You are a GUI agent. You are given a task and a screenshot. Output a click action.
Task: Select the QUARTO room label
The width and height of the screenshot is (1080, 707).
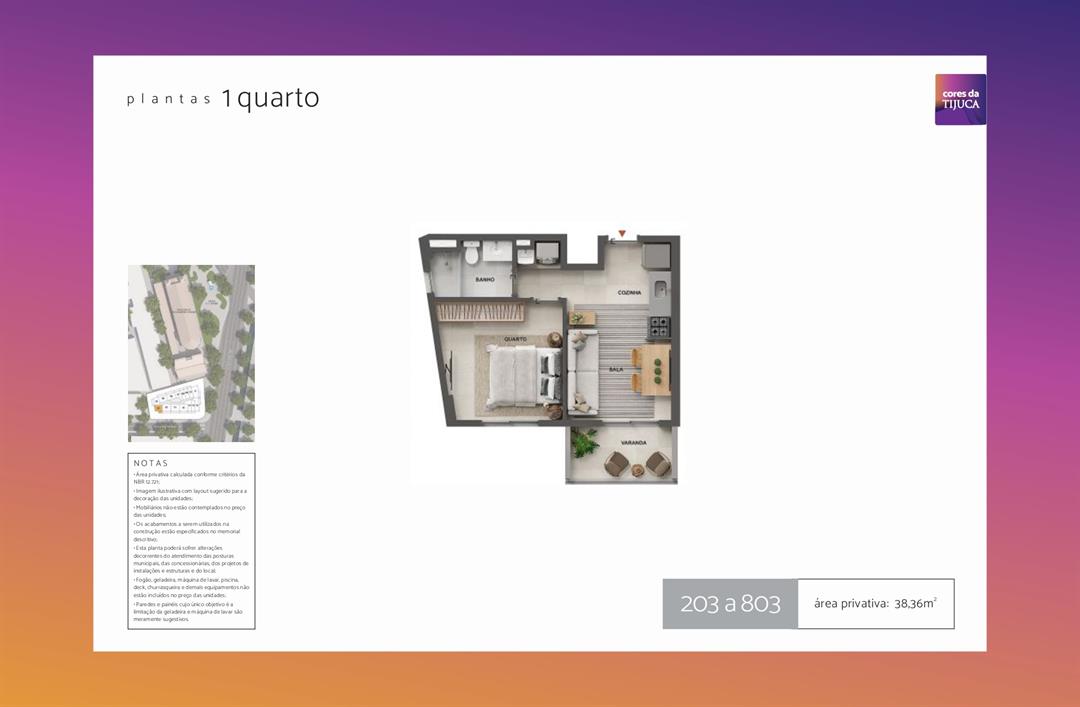pos(515,340)
